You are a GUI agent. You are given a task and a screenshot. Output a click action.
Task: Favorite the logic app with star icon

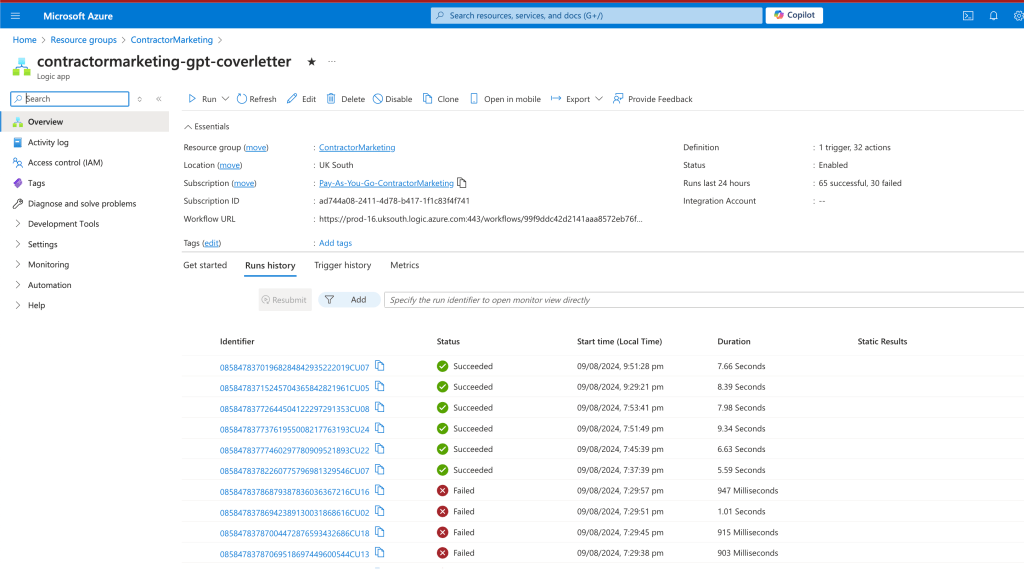coord(312,61)
